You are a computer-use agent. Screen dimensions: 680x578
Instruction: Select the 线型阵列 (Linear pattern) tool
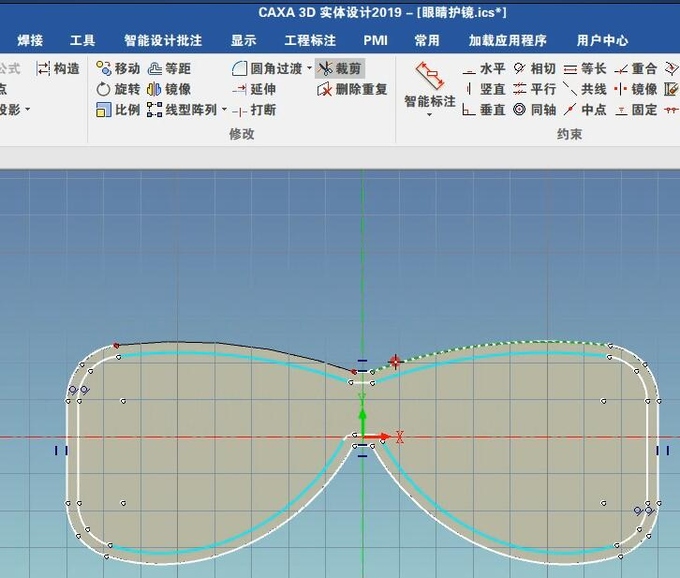tap(182, 110)
